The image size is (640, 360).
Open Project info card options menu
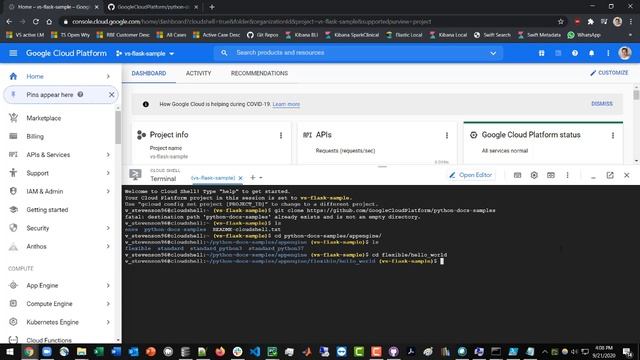tap(281, 135)
